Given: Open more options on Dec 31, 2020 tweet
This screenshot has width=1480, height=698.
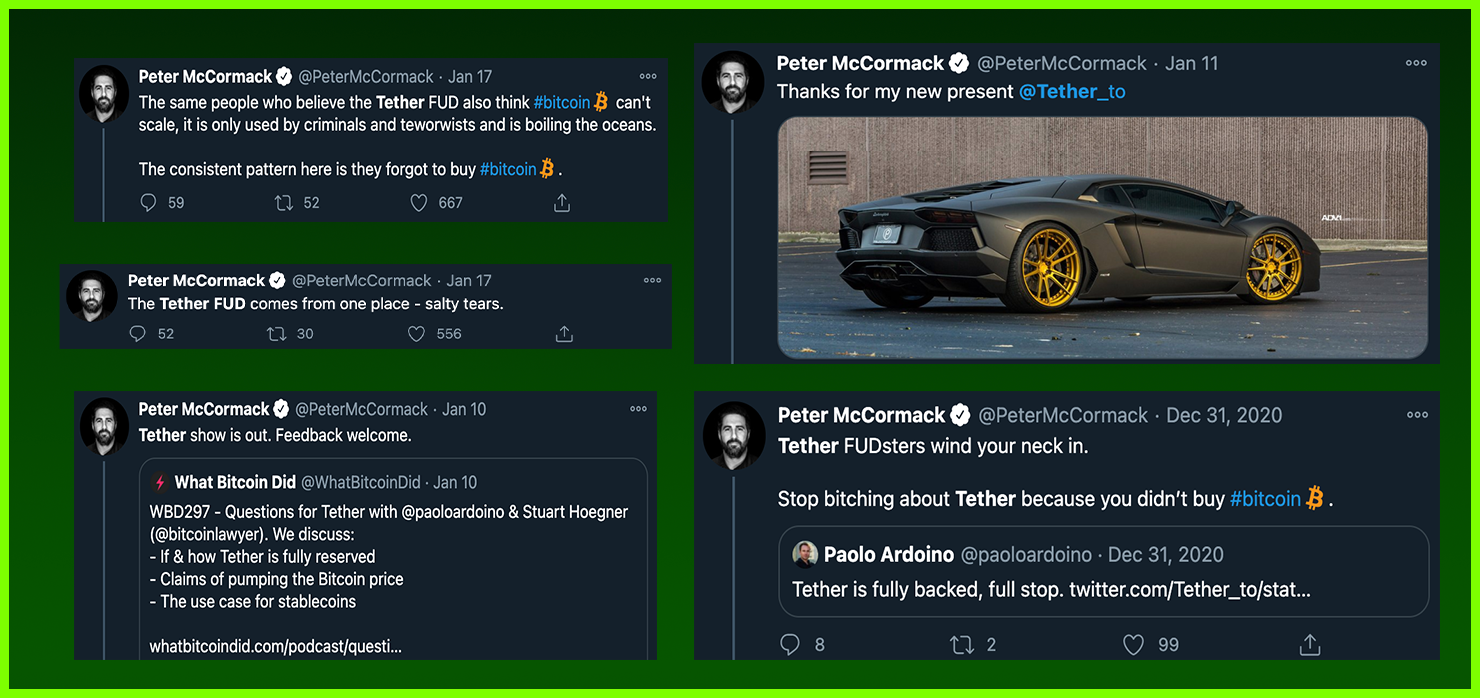Looking at the screenshot, I should click(1417, 415).
